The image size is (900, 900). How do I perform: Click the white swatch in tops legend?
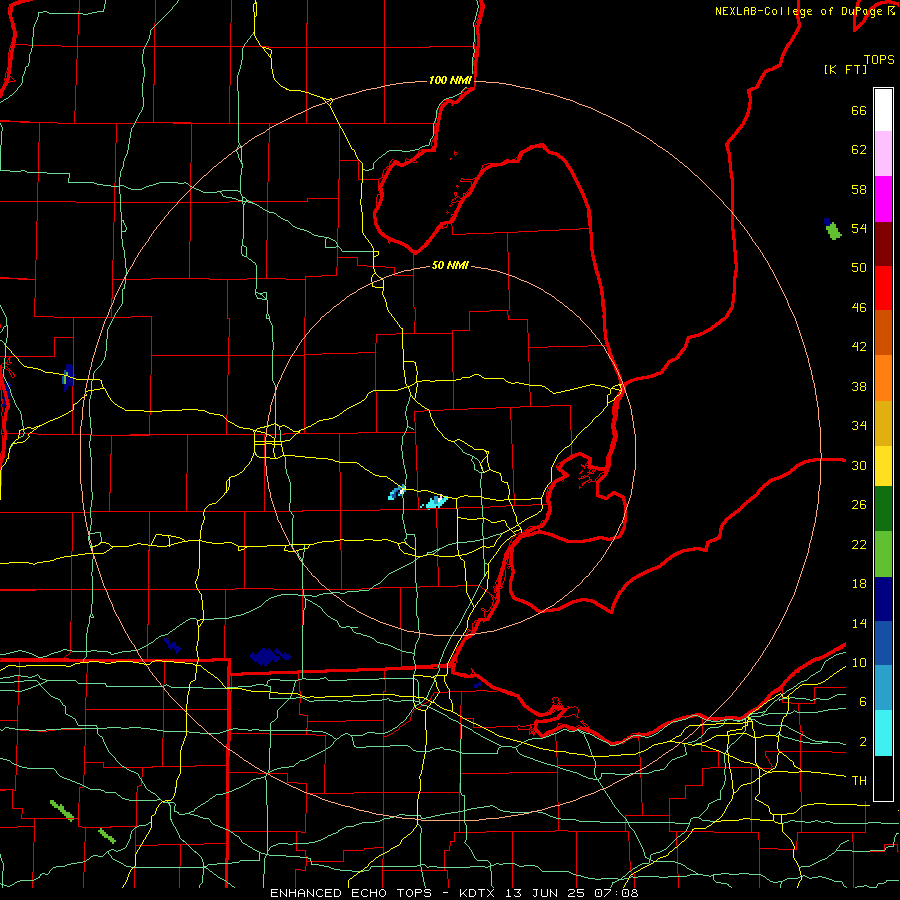click(883, 110)
